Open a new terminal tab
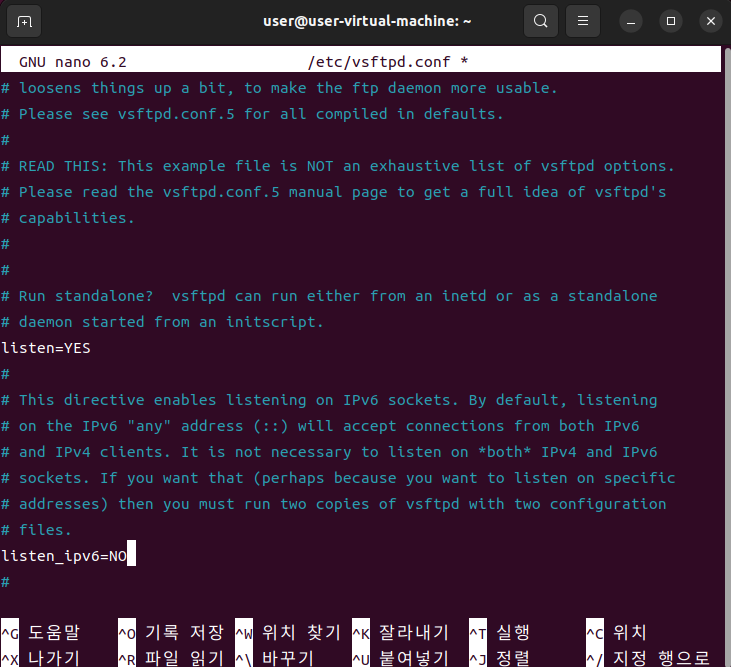Screen dimensions: 731x667 24,21
